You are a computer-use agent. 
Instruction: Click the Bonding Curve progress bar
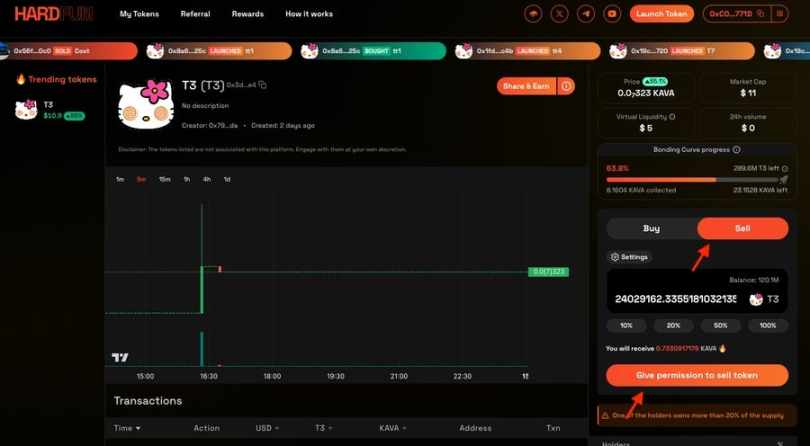[692, 179]
